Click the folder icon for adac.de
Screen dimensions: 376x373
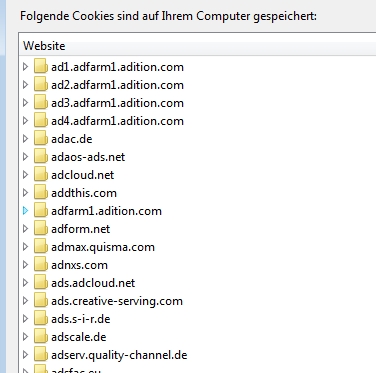pyautogui.click(x=41, y=138)
